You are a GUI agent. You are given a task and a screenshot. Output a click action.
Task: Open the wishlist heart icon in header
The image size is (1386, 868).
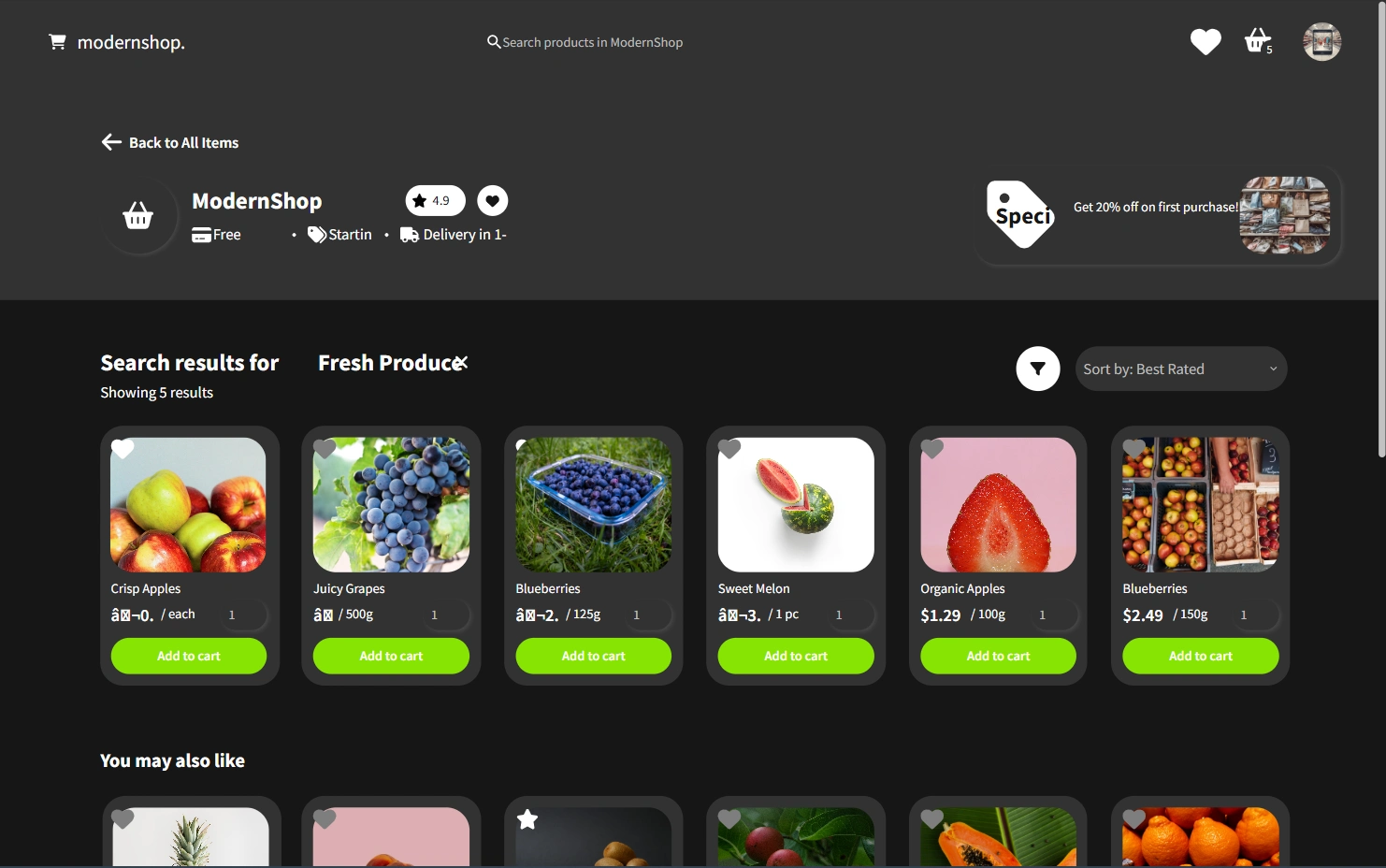pos(1206,42)
